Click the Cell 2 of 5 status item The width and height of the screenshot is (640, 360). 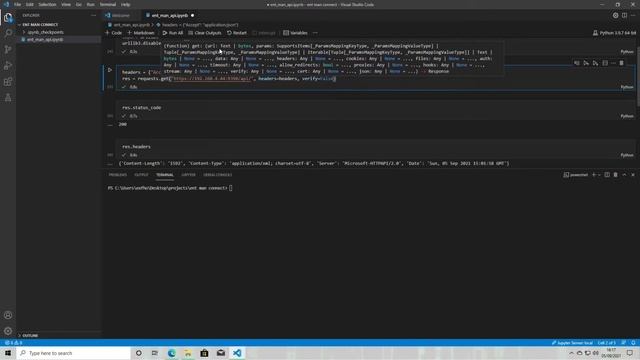pos(607,343)
